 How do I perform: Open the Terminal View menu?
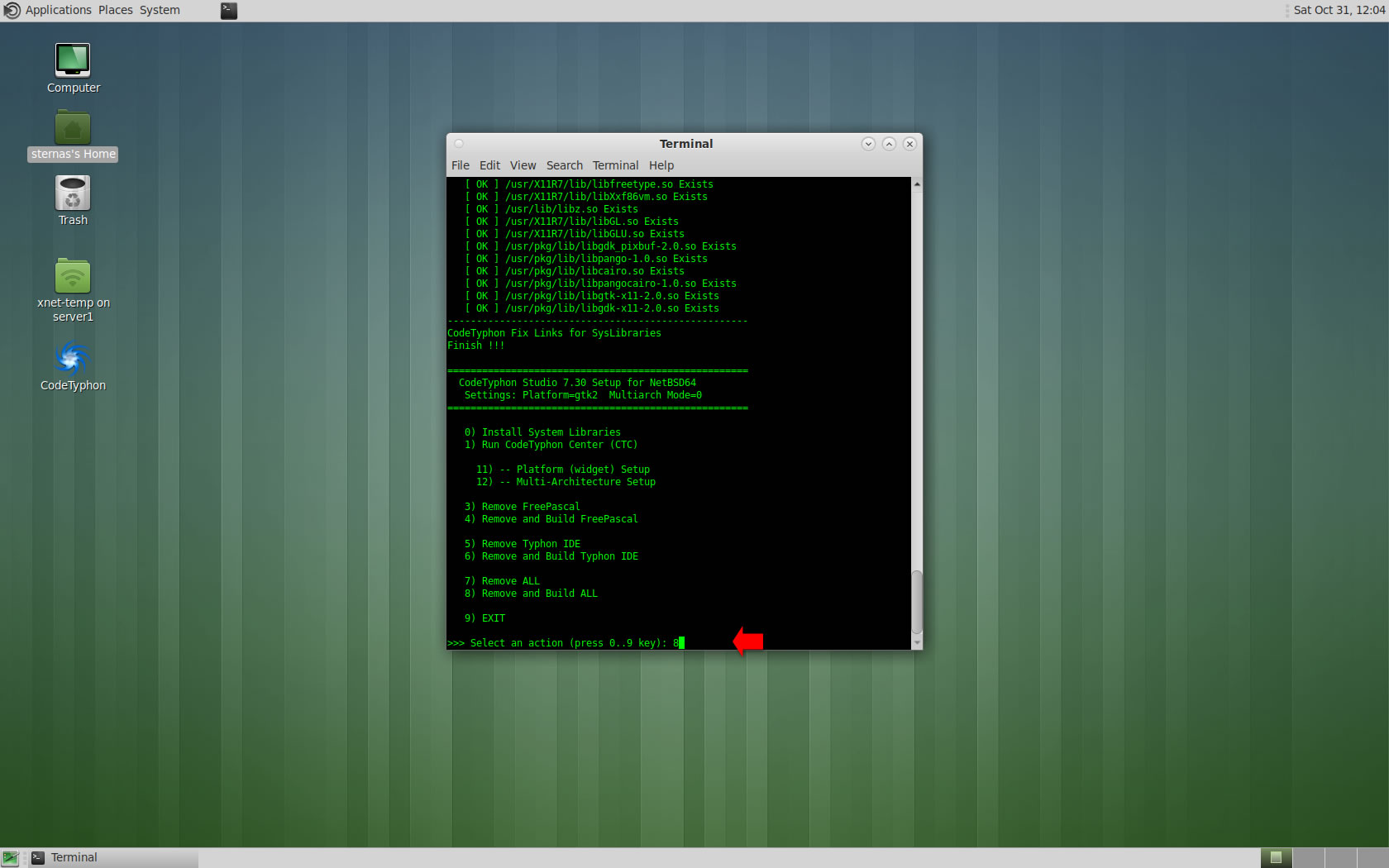[523, 165]
